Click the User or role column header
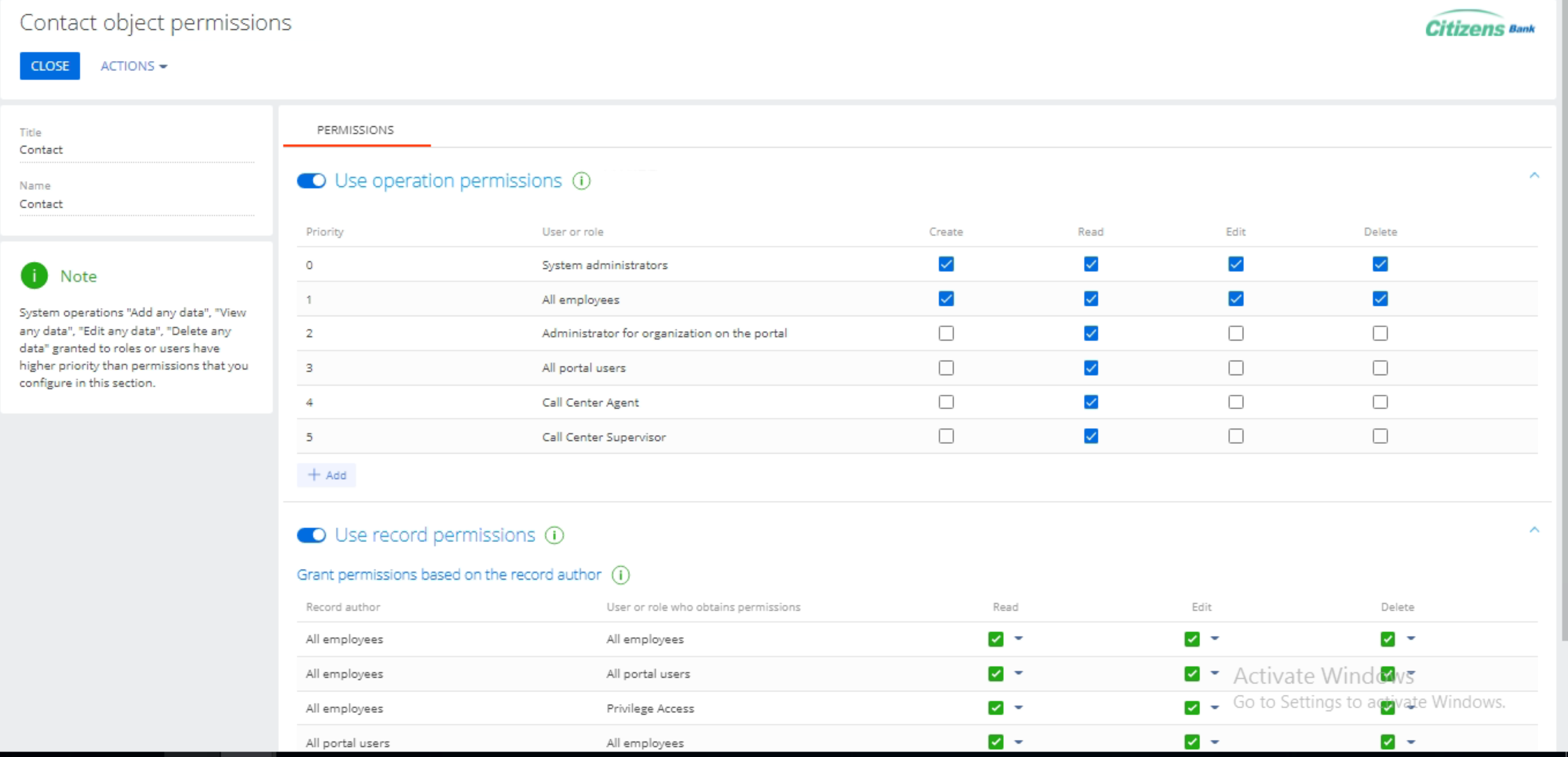Image resolution: width=1568 pixels, height=757 pixels. (x=573, y=232)
